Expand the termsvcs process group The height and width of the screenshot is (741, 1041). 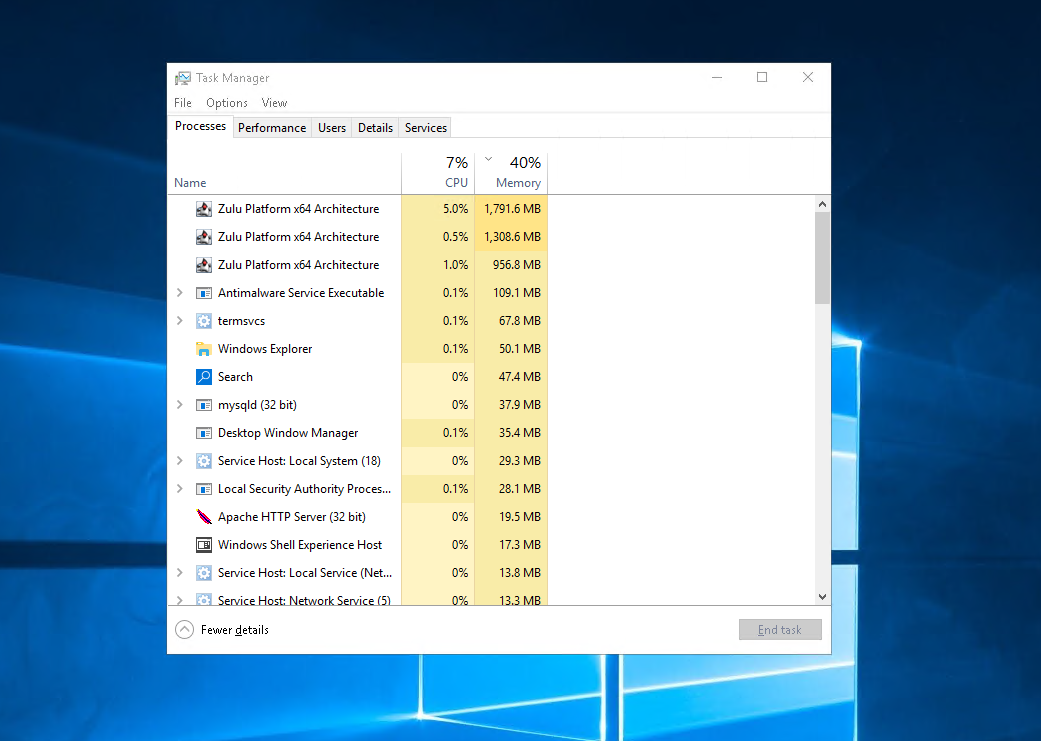point(179,321)
